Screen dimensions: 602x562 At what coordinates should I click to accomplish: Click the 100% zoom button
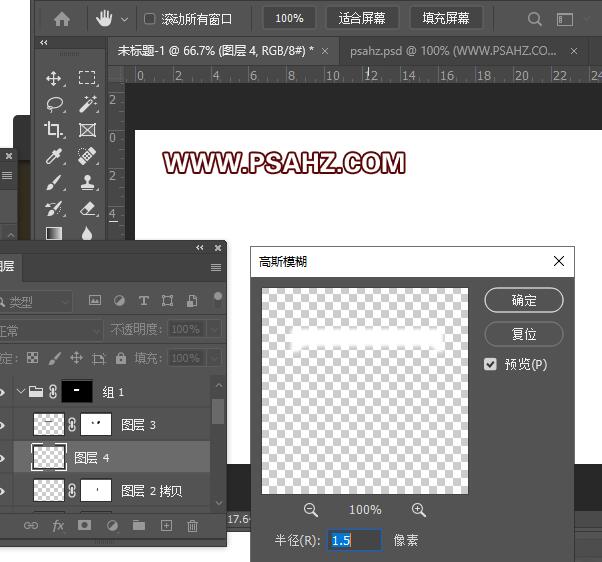(x=289, y=18)
